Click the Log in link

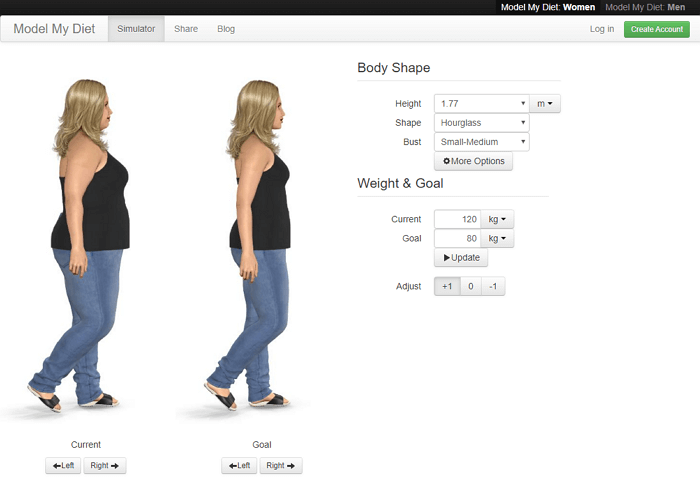pos(602,29)
